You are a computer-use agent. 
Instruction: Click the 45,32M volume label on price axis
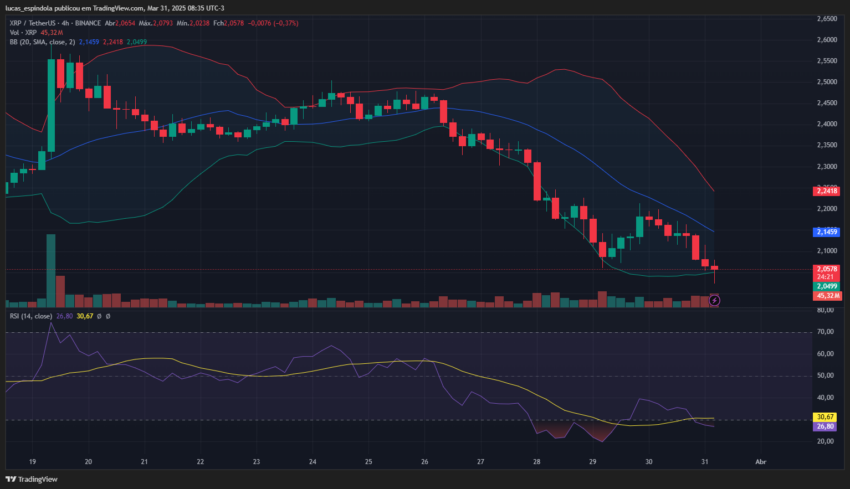point(827,295)
